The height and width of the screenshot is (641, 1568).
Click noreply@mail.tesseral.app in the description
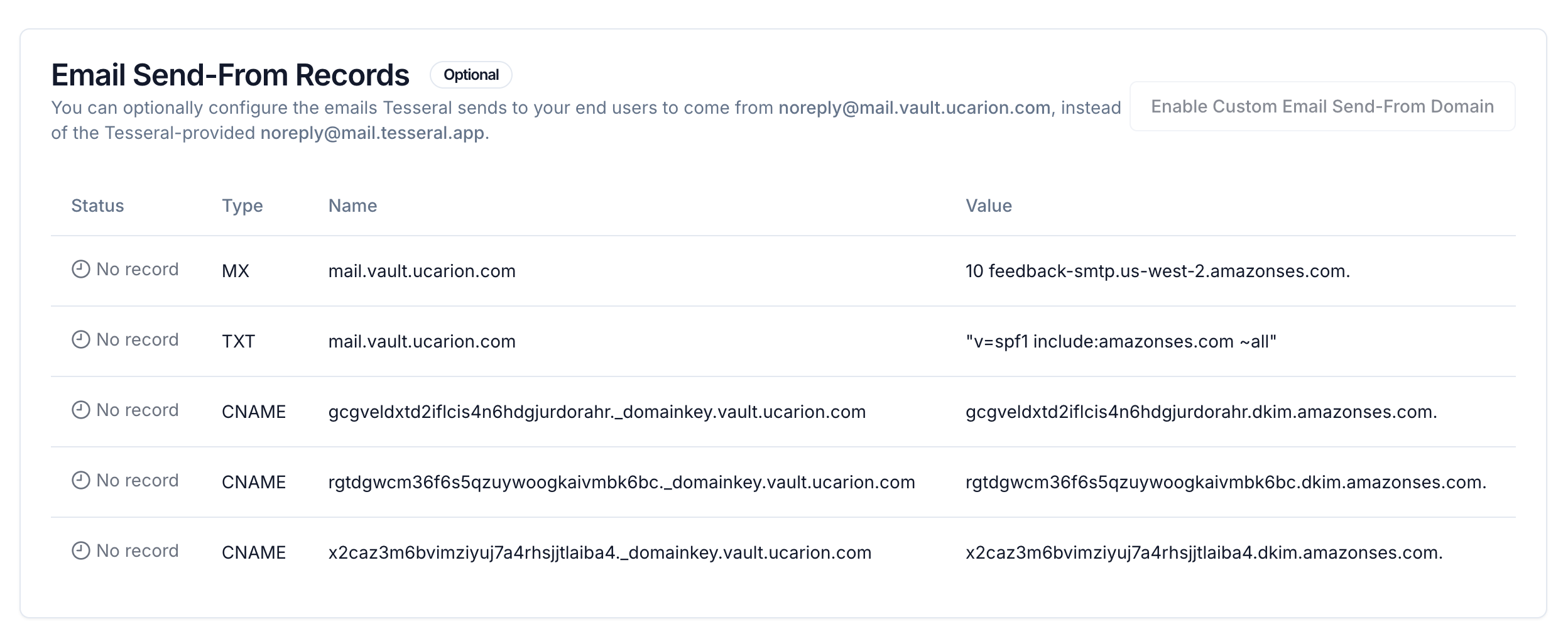click(x=373, y=133)
